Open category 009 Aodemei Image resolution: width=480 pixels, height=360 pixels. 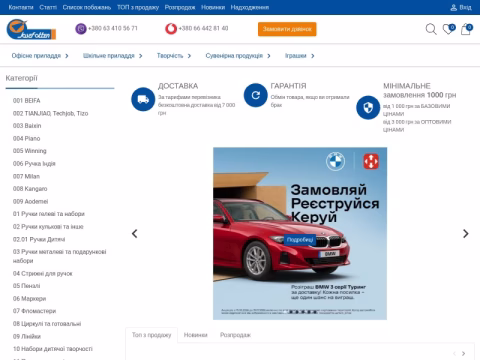30,201
